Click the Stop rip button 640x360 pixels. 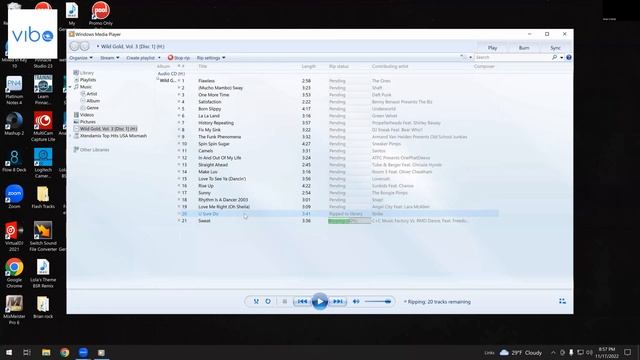[179, 58]
